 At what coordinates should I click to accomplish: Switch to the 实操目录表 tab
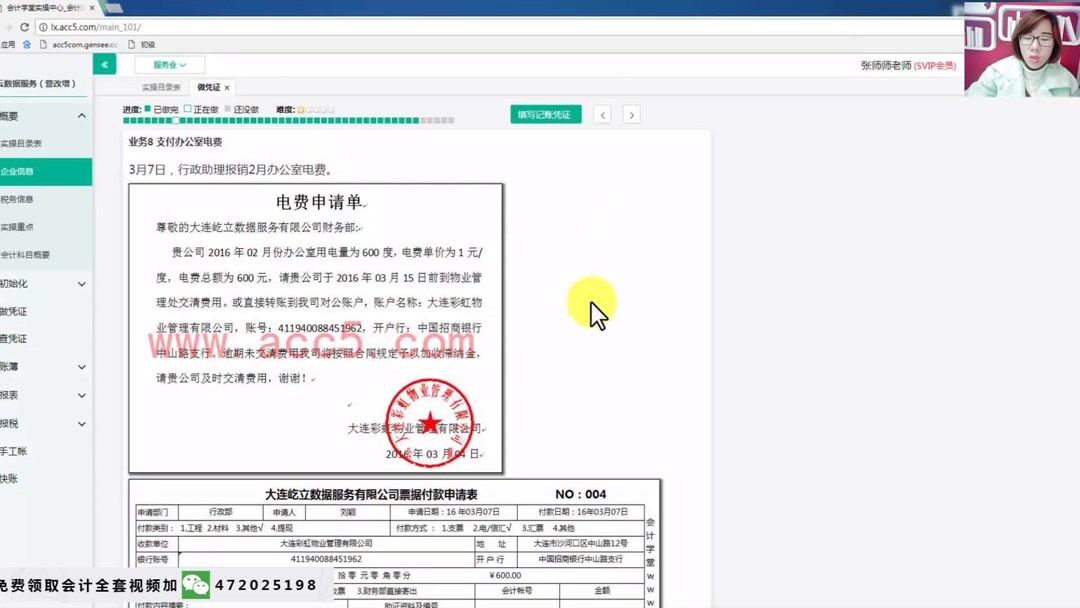[x=160, y=86]
